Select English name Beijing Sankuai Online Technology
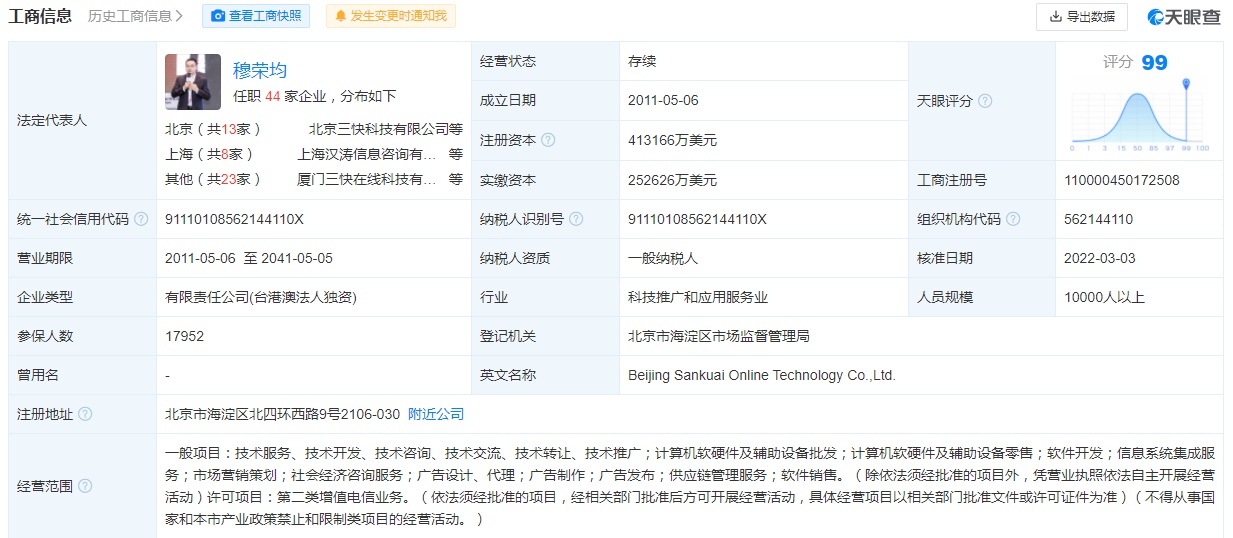 click(x=762, y=375)
